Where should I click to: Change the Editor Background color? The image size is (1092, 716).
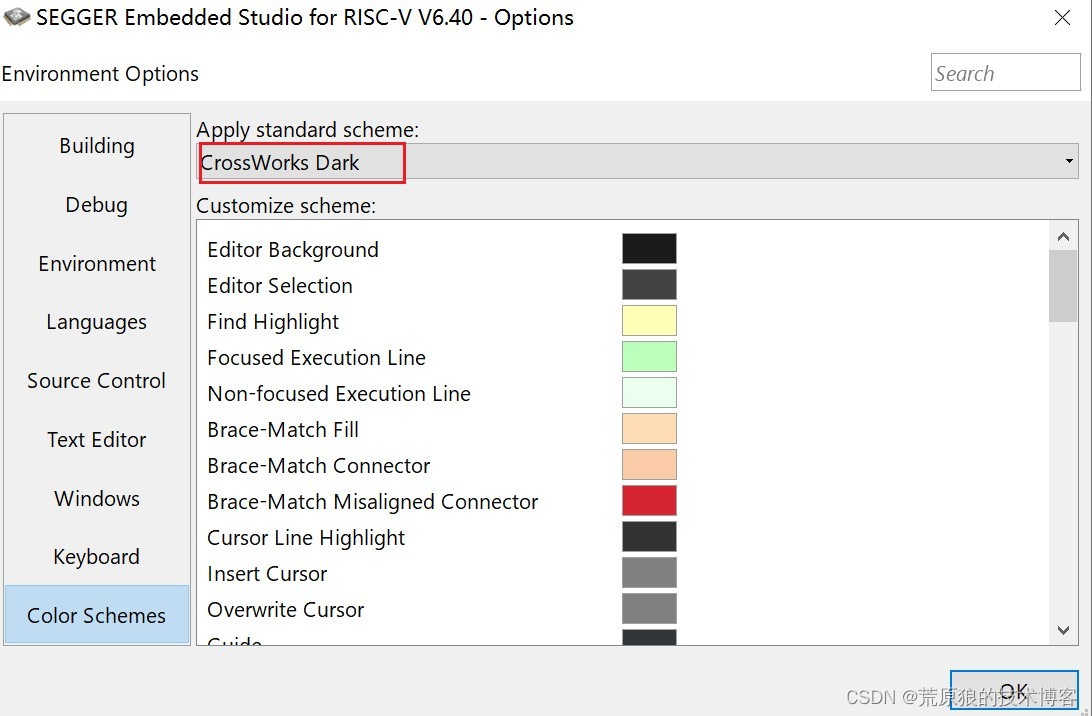click(x=649, y=248)
